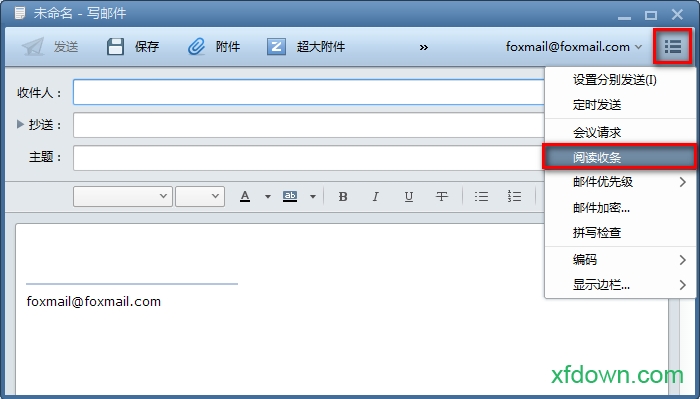Click the 抄送： label
Viewport: 700px width, 399px height.
click(46, 125)
